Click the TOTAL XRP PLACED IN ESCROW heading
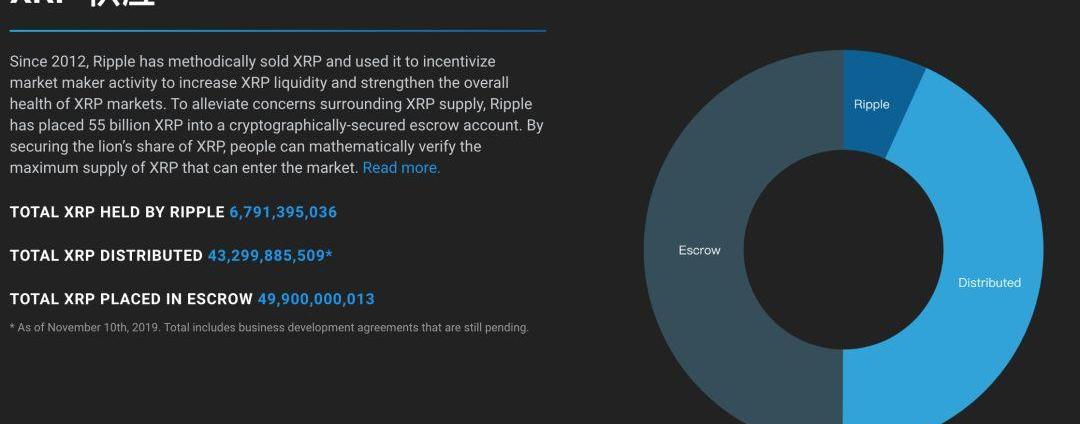 coord(132,299)
